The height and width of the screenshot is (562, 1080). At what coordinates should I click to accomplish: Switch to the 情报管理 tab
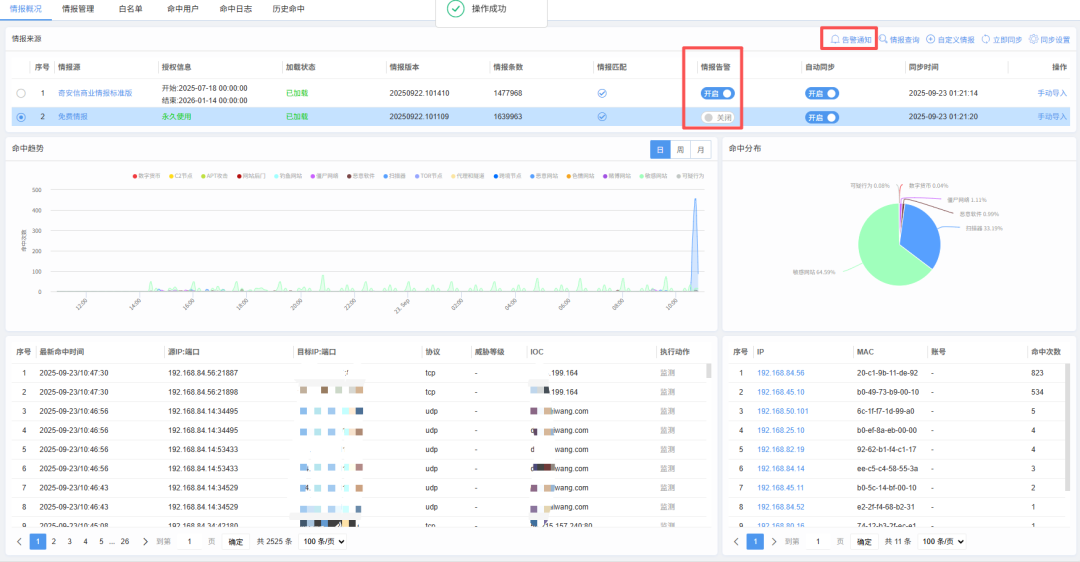(78, 8)
